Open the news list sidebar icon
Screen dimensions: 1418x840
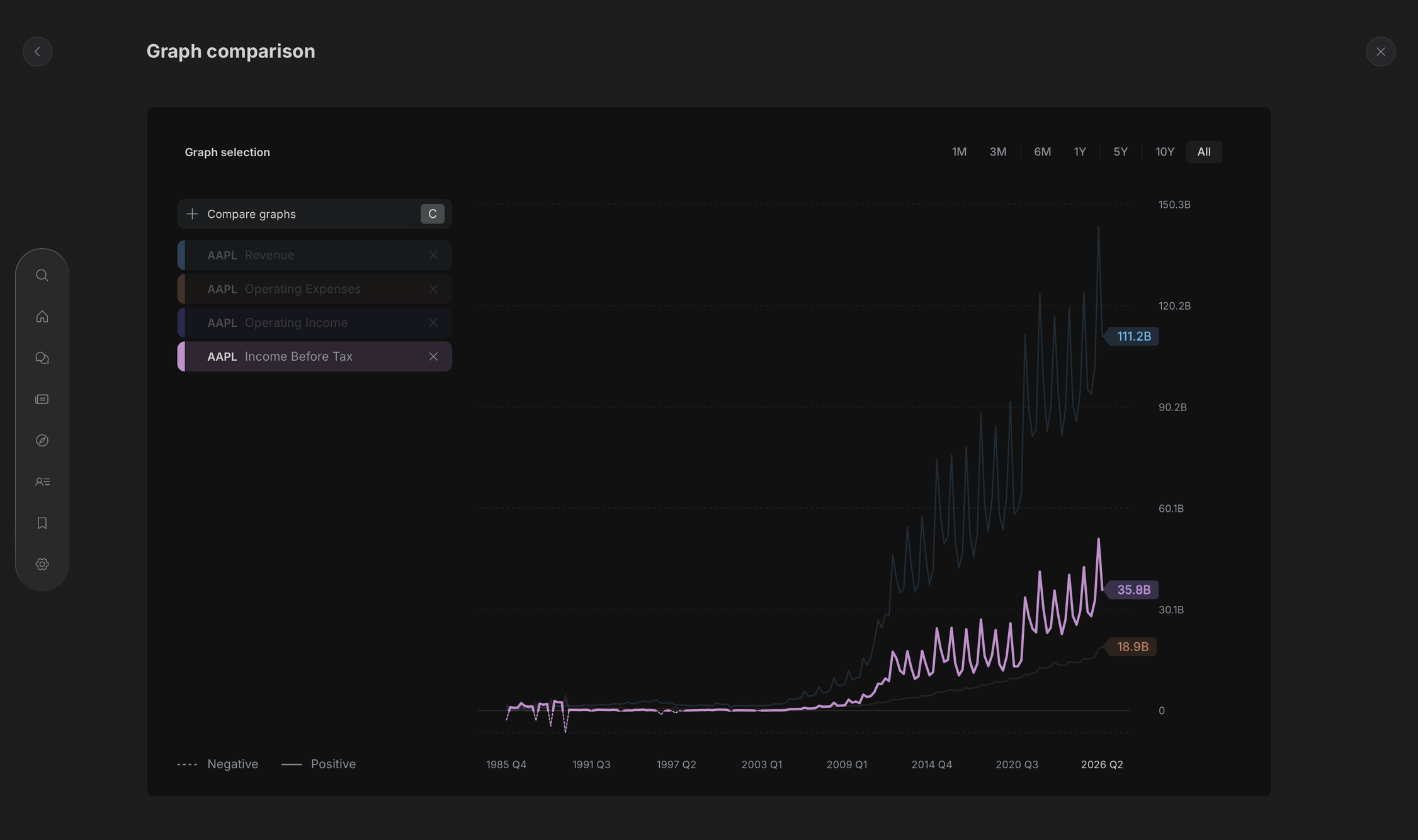pos(42,399)
